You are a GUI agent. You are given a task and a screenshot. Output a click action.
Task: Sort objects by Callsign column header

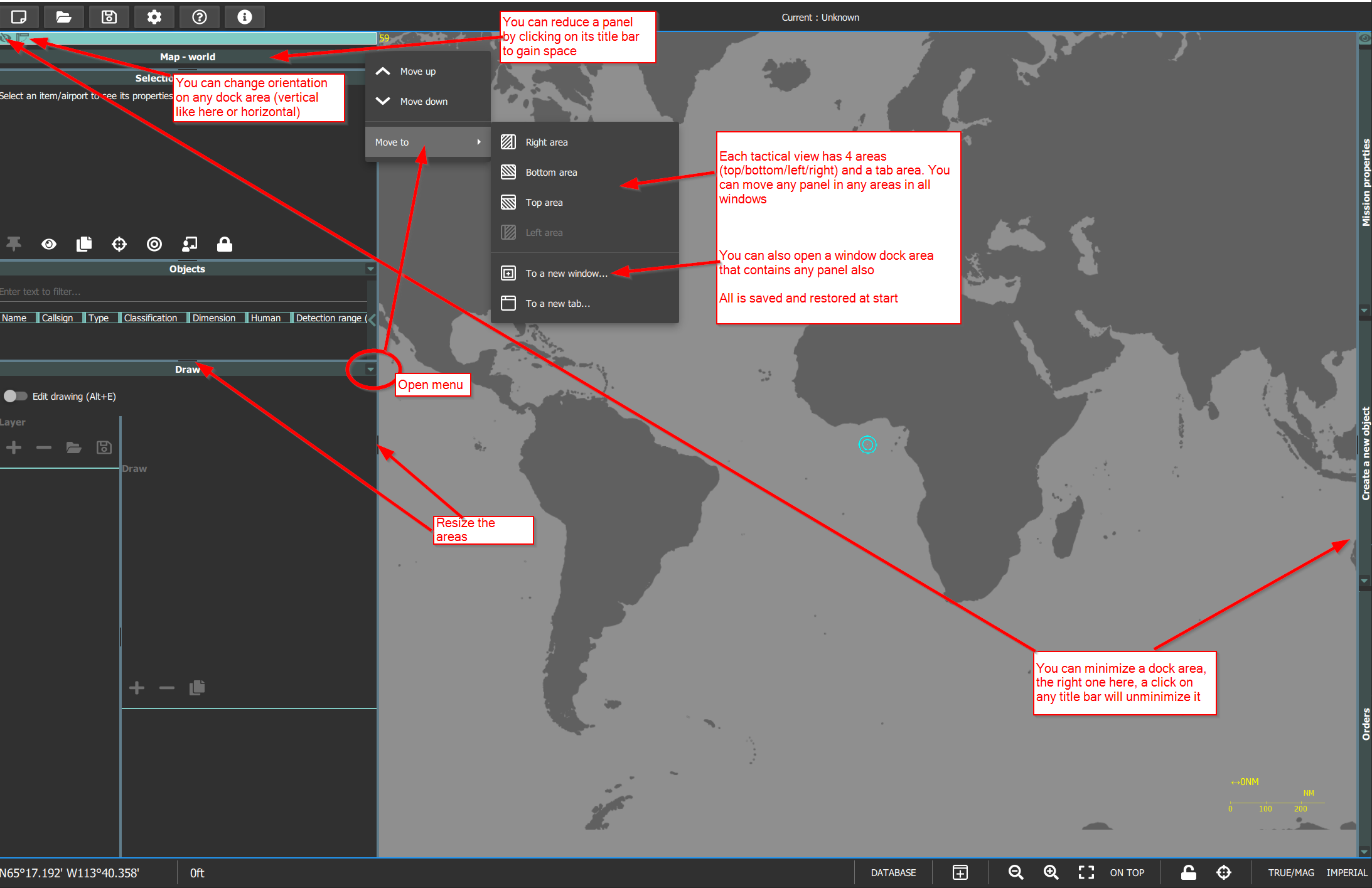[x=60, y=318]
